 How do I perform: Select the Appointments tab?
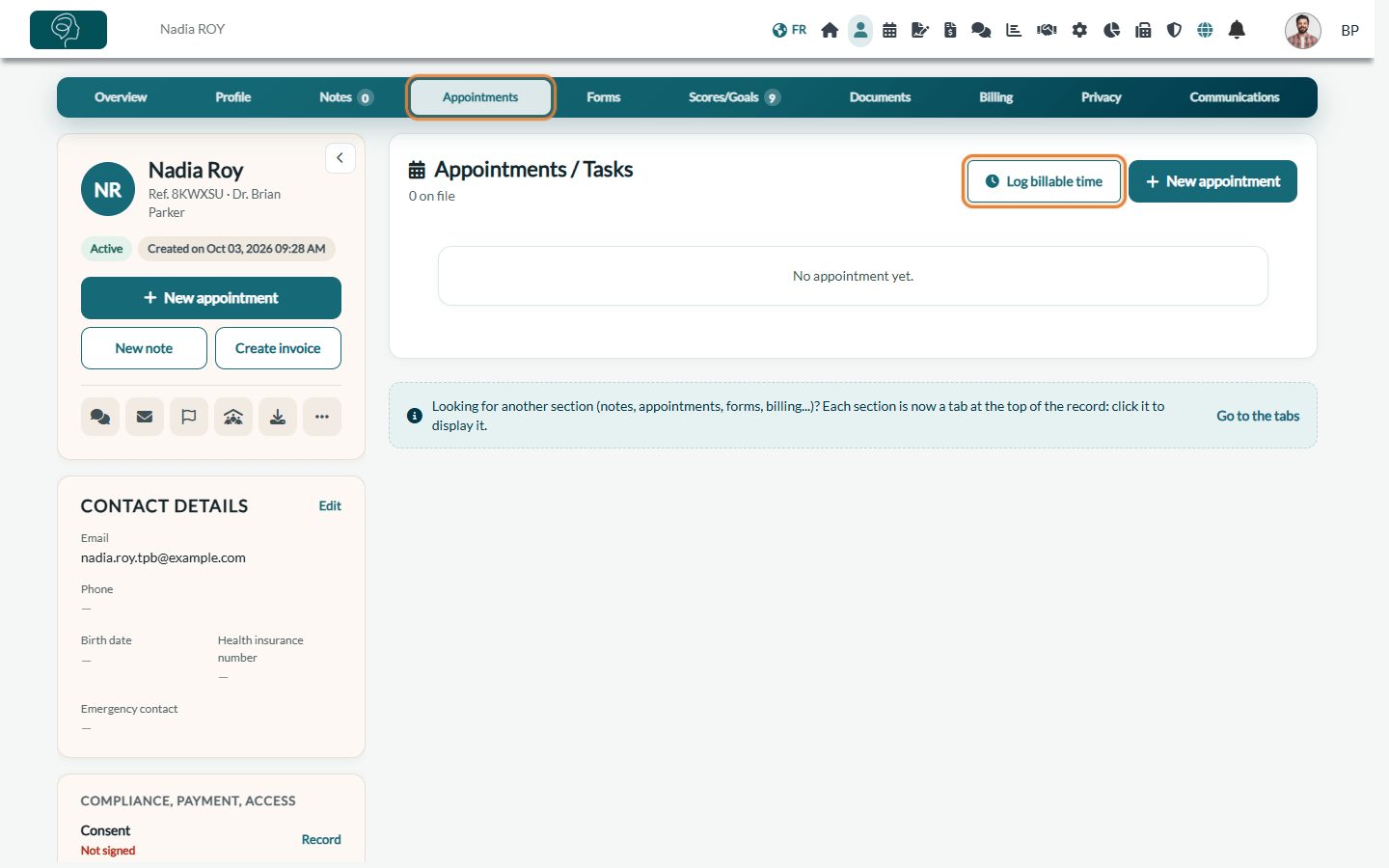tap(480, 97)
